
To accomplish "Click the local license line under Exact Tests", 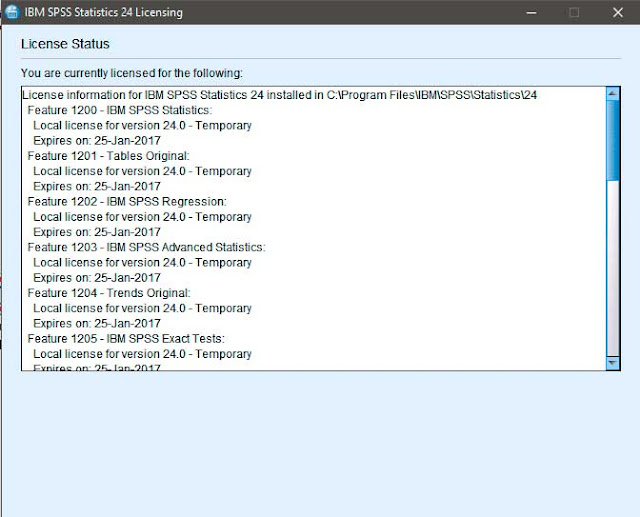I will pyautogui.click(x=142, y=354).
